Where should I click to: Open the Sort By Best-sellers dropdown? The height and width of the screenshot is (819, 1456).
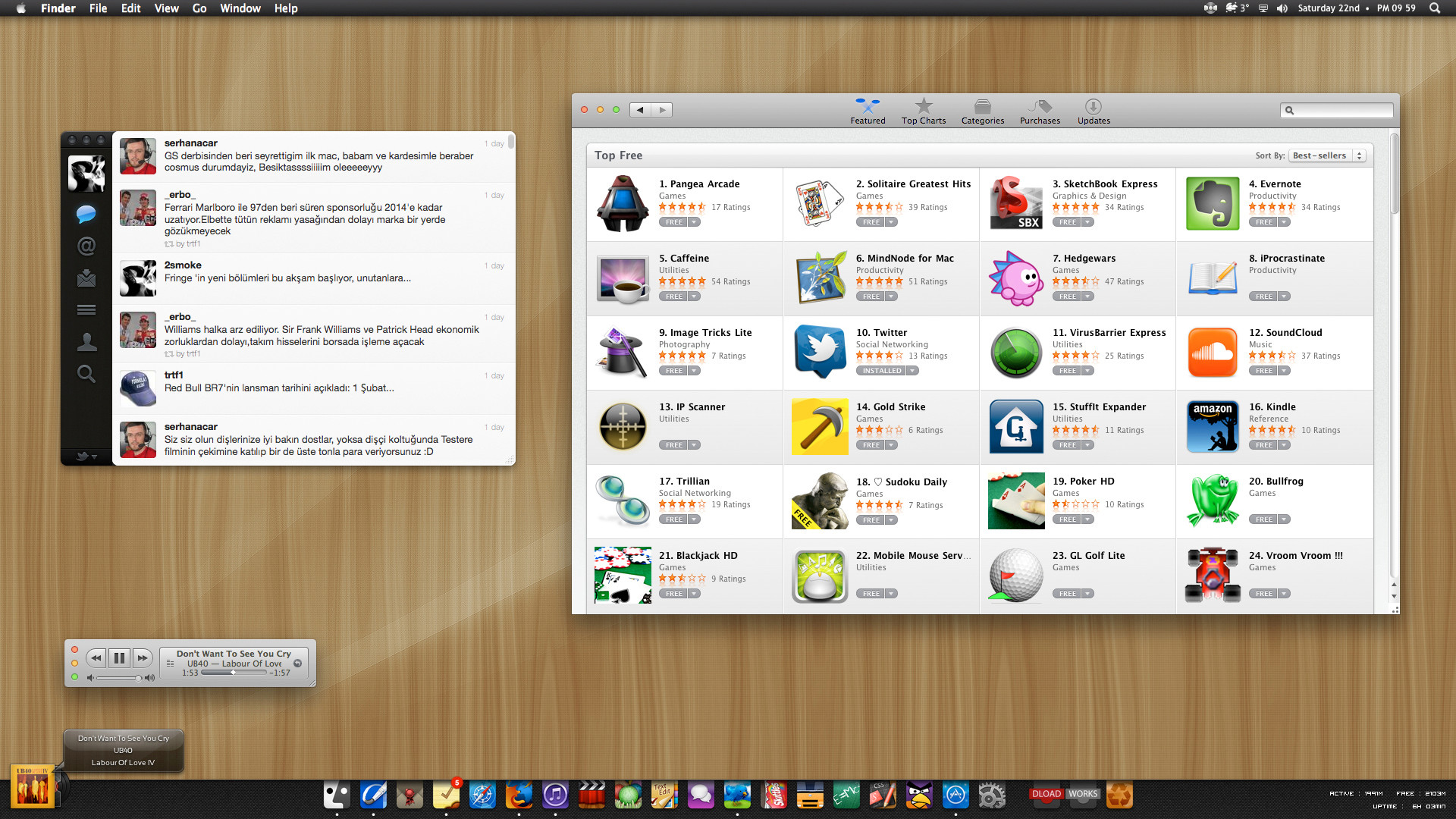click(x=1328, y=155)
